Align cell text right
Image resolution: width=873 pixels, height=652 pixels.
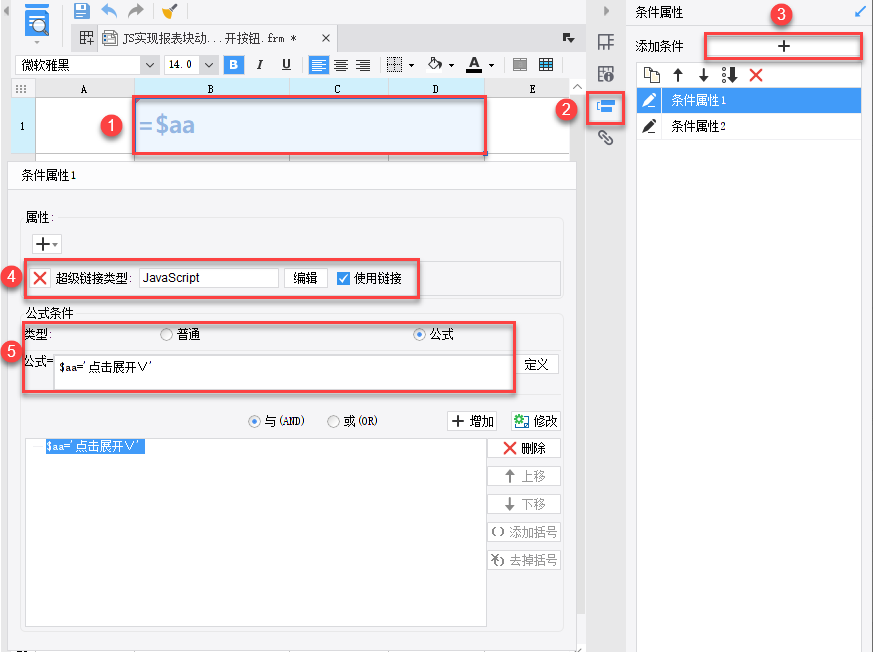[363, 65]
